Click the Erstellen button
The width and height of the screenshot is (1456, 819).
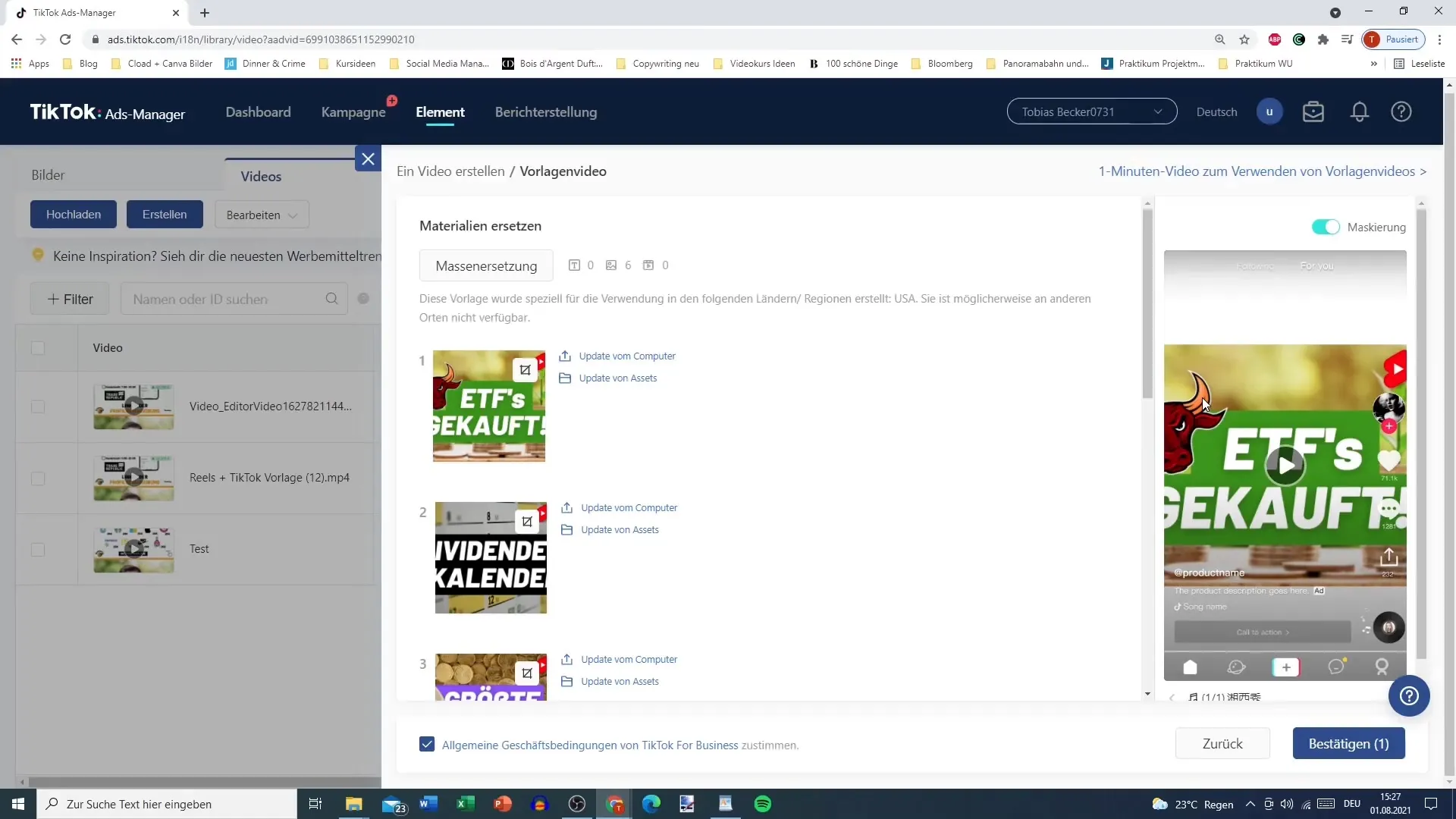coord(165,215)
